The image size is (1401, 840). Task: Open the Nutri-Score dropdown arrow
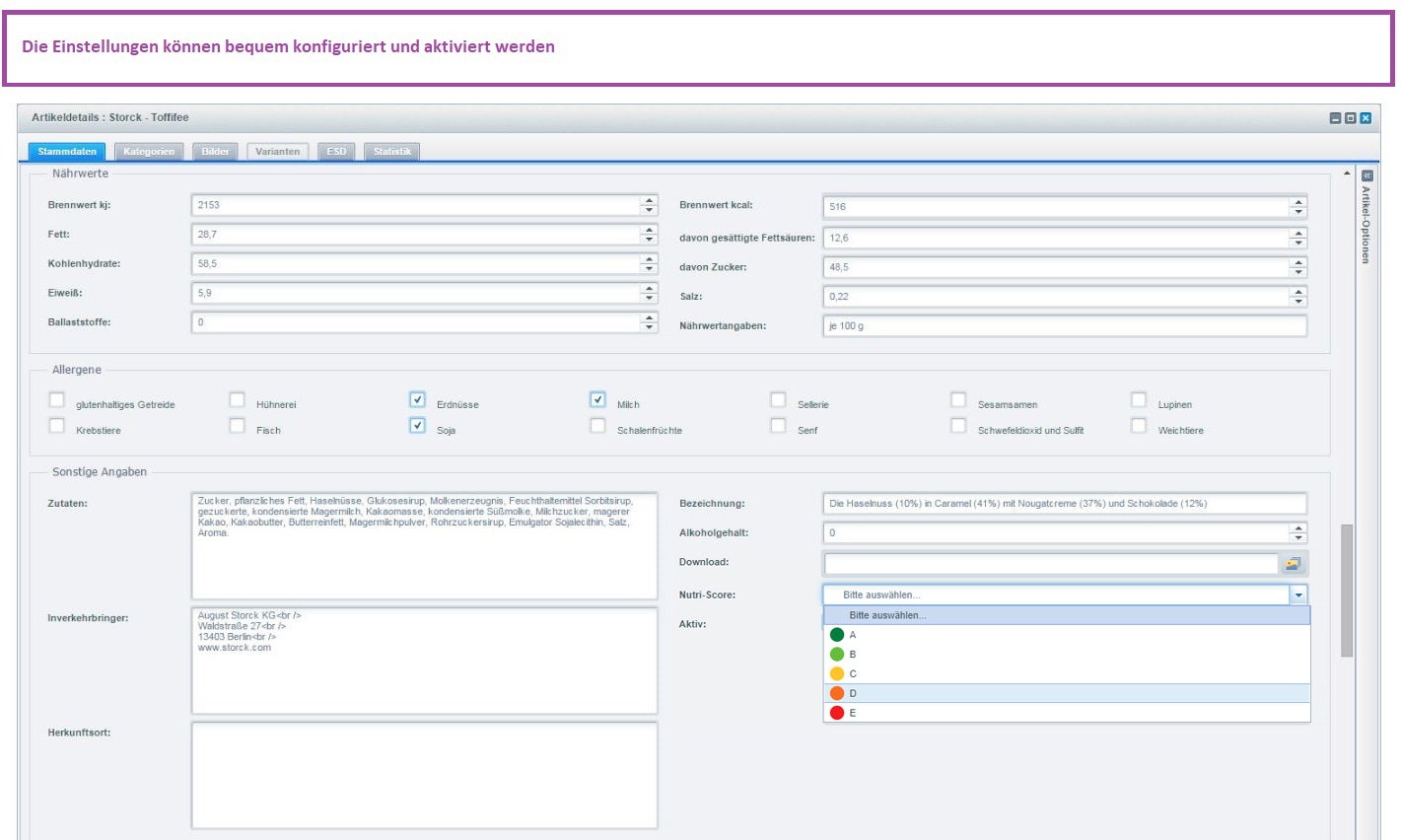(1298, 595)
